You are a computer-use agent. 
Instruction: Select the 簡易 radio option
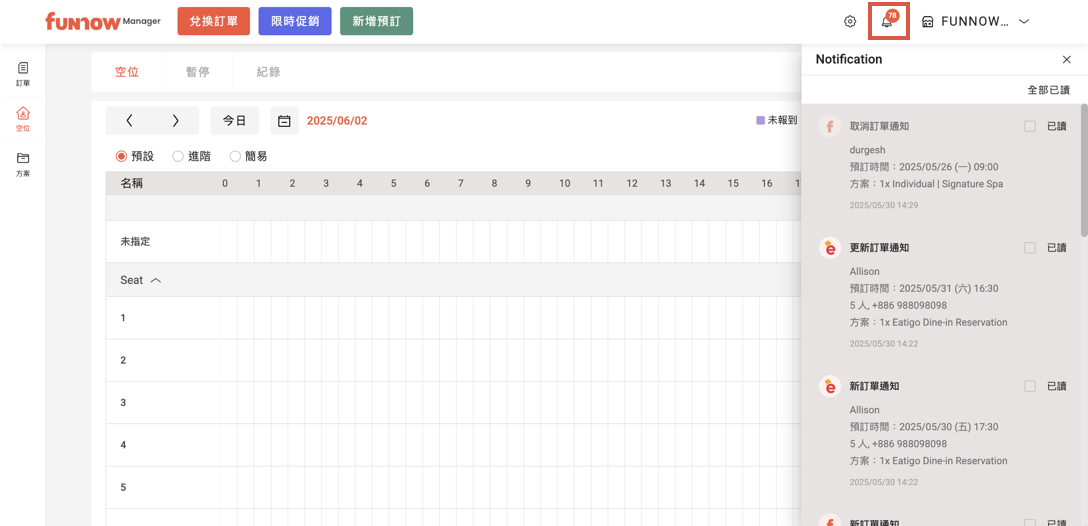coord(235,157)
